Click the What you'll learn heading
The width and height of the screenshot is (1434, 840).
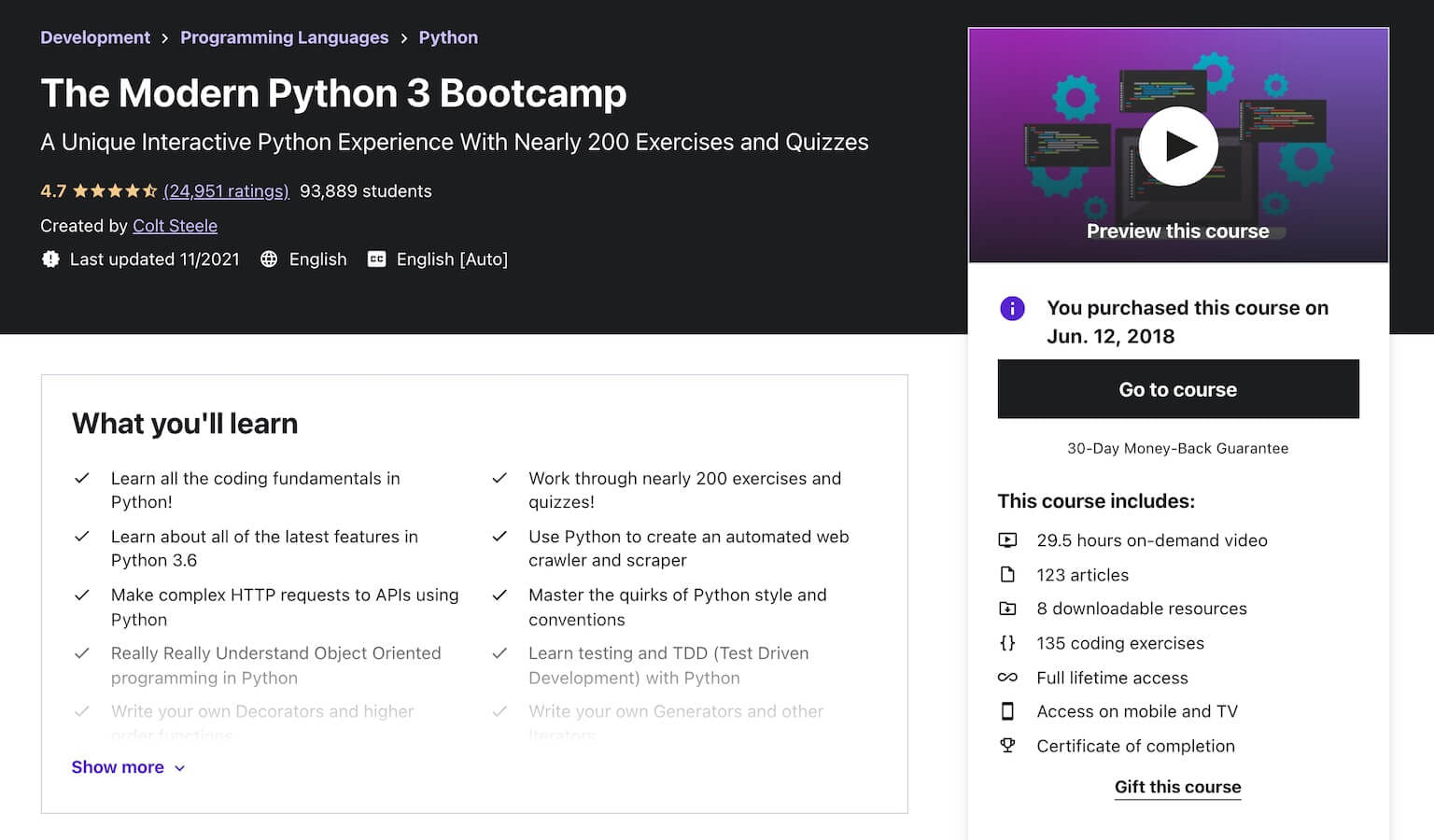click(185, 424)
